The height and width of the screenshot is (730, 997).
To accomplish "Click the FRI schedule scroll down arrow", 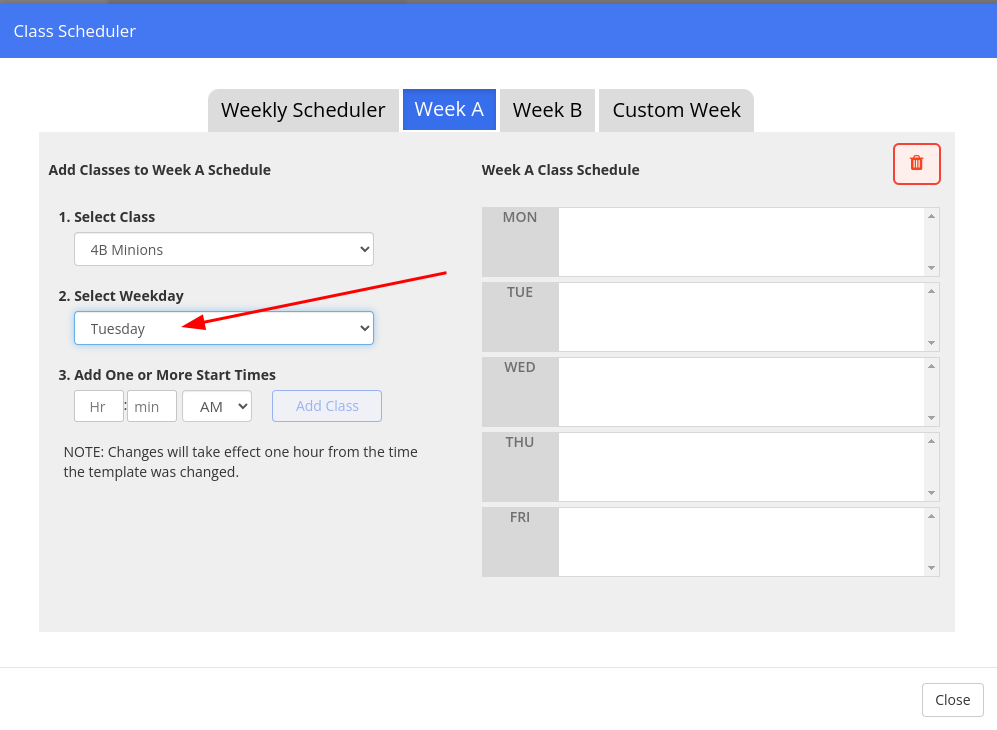I will click(x=932, y=568).
